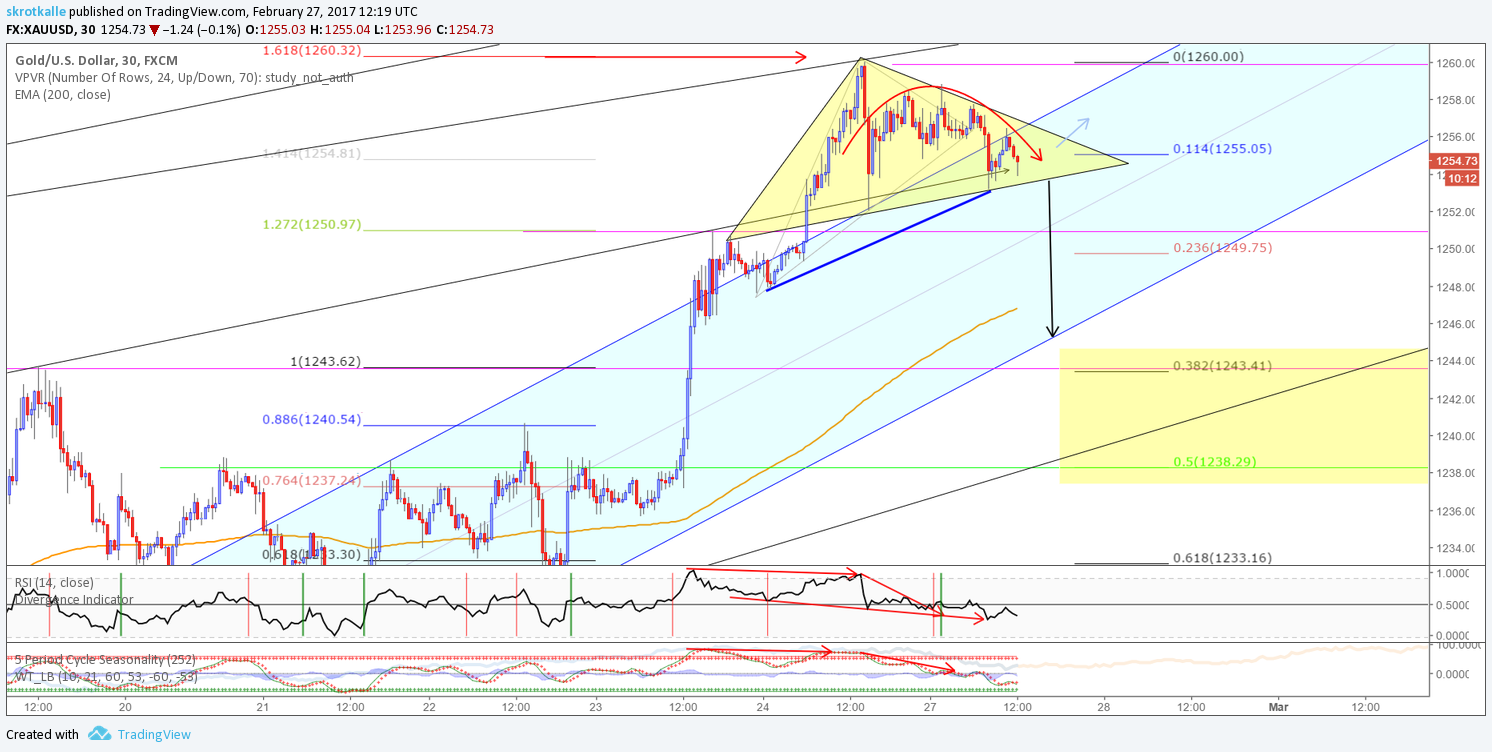Click the date label 24 on time axis

coord(764,705)
